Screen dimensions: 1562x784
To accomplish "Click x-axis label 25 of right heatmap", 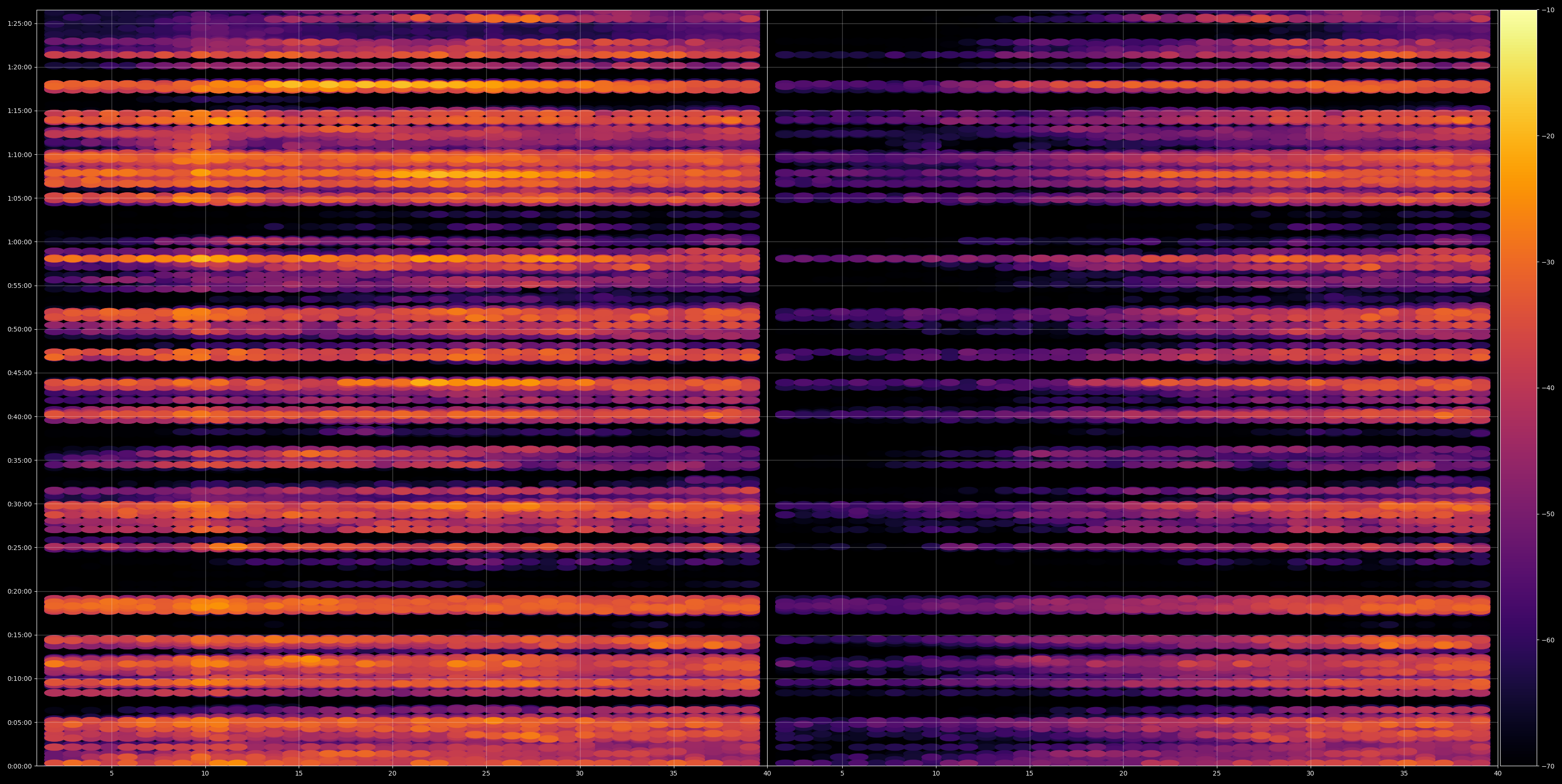I will coord(1217,773).
